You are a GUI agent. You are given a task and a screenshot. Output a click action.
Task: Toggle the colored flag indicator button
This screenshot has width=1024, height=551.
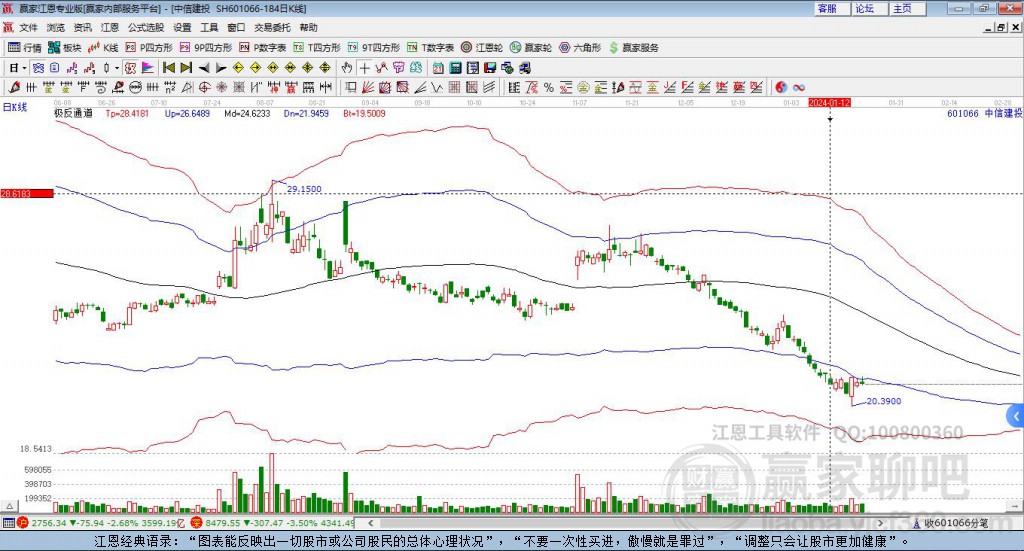click(x=148, y=67)
